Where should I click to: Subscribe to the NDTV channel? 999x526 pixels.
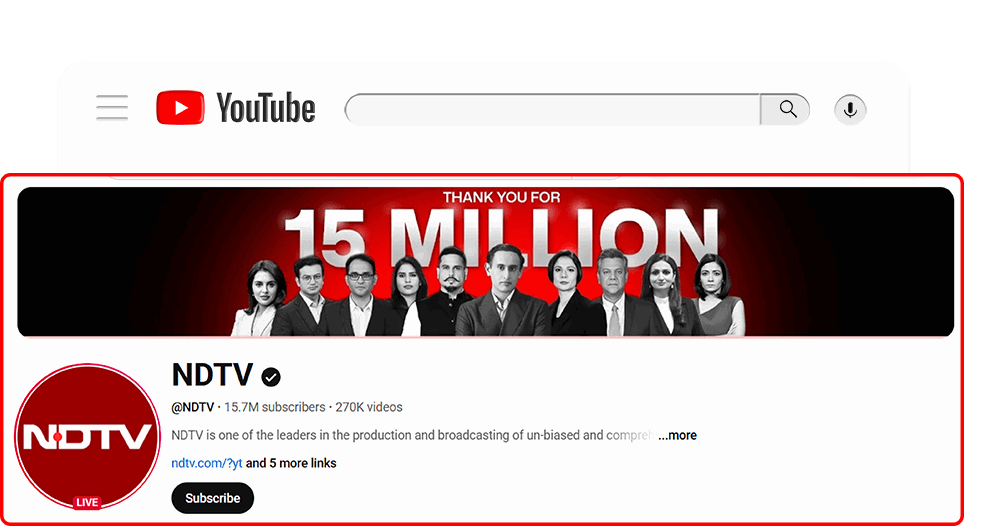(213, 498)
